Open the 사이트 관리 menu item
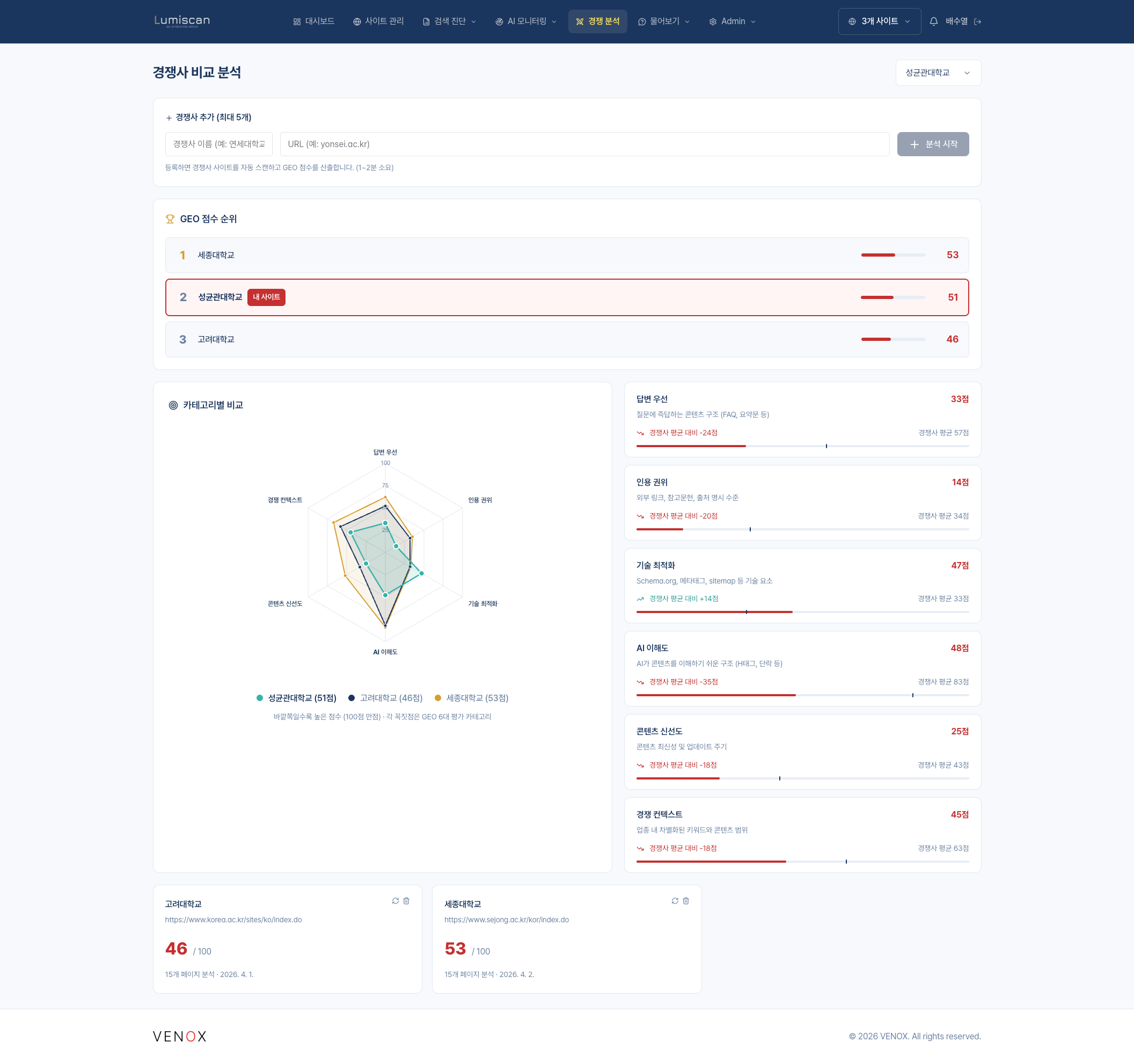This screenshot has height=1064, width=1134. tap(378, 21)
